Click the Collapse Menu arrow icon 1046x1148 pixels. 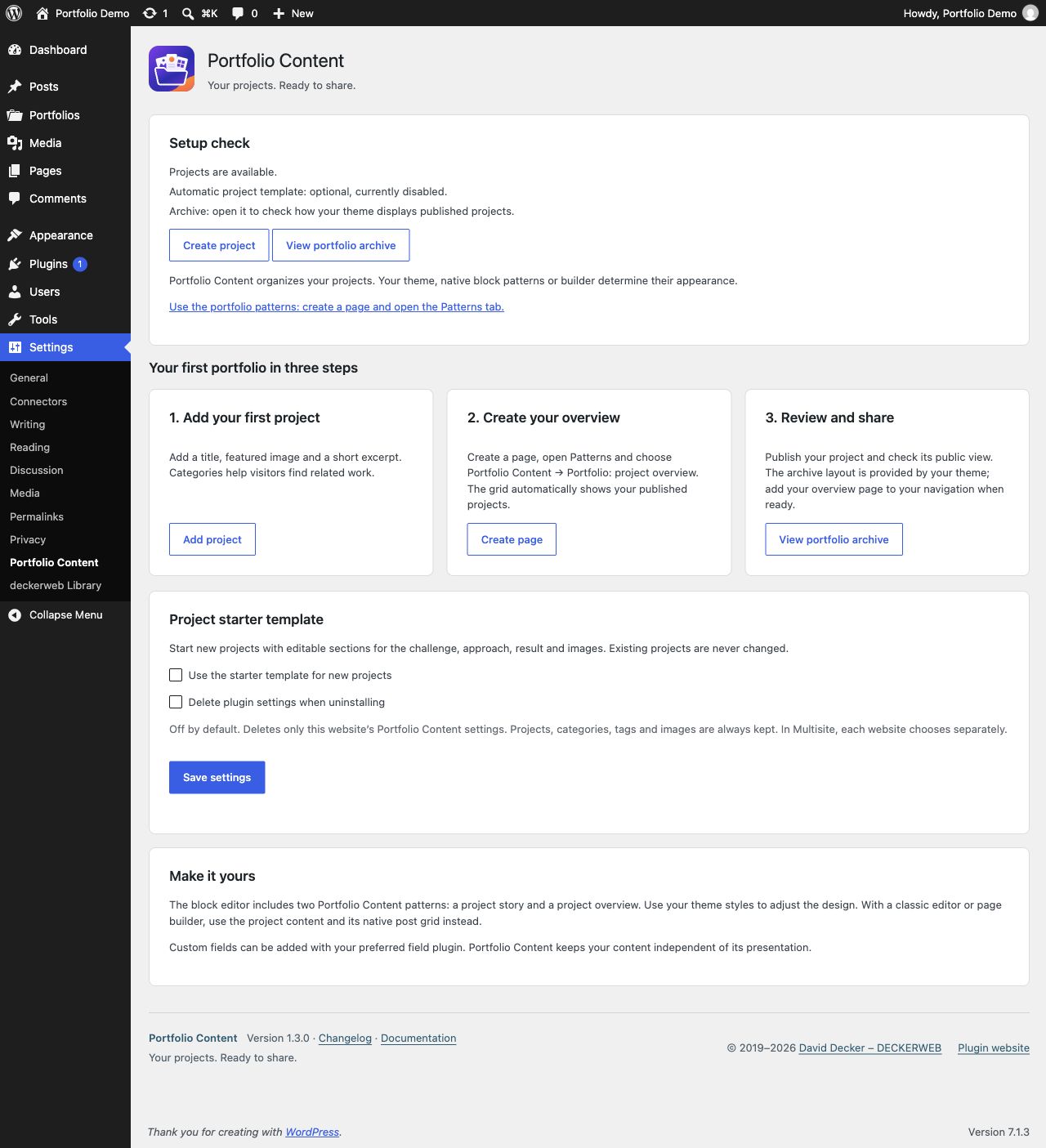(x=15, y=615)
